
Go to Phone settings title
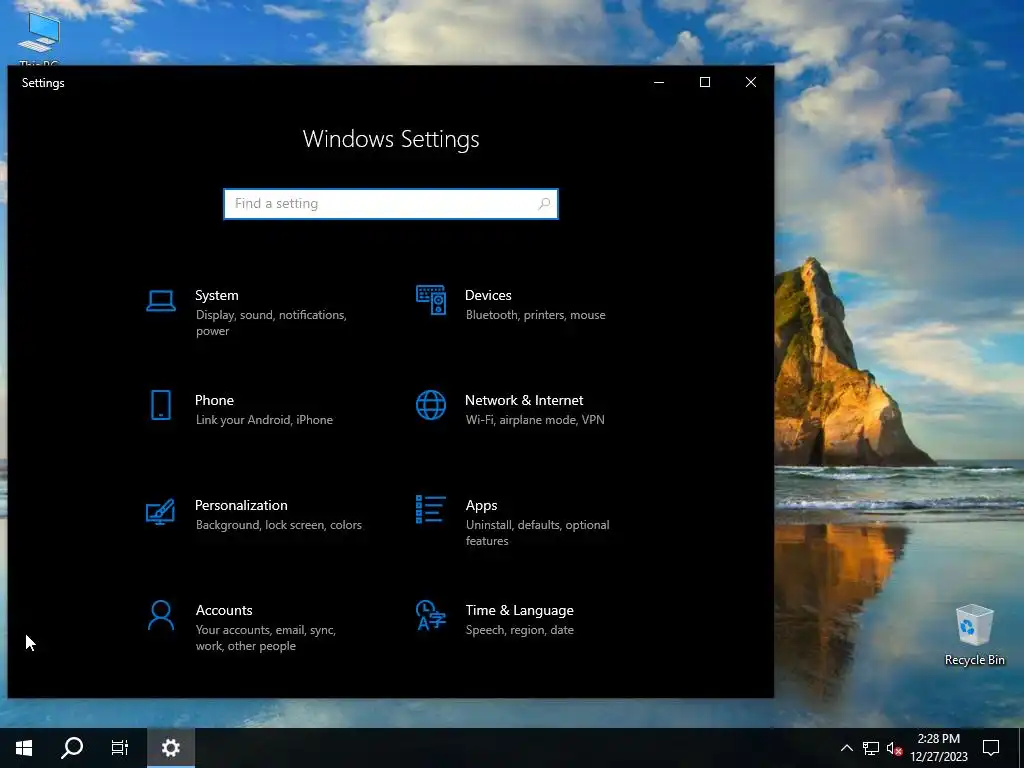pos(214,400)
